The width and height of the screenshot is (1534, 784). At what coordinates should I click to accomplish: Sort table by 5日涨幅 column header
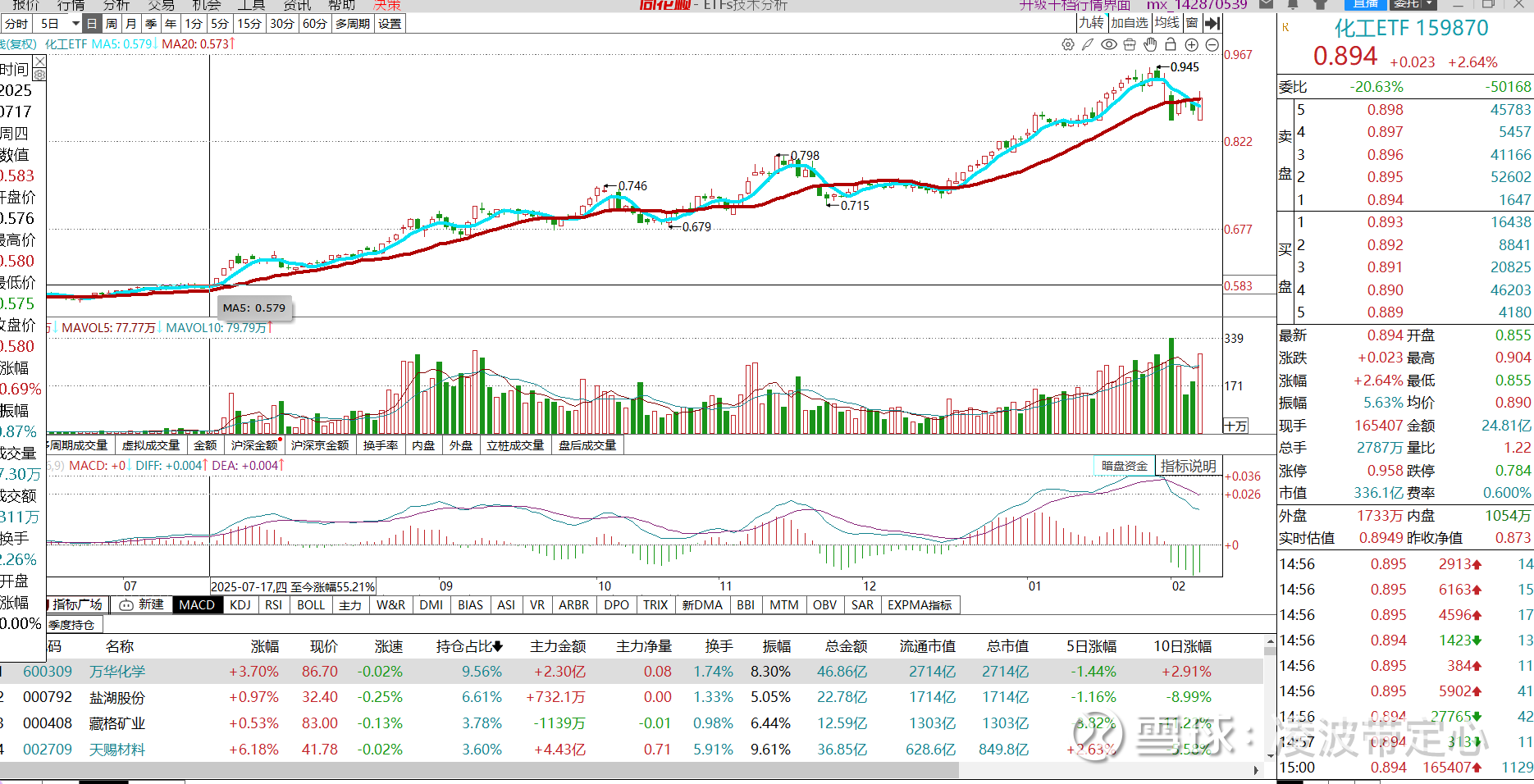(1091, 647)
